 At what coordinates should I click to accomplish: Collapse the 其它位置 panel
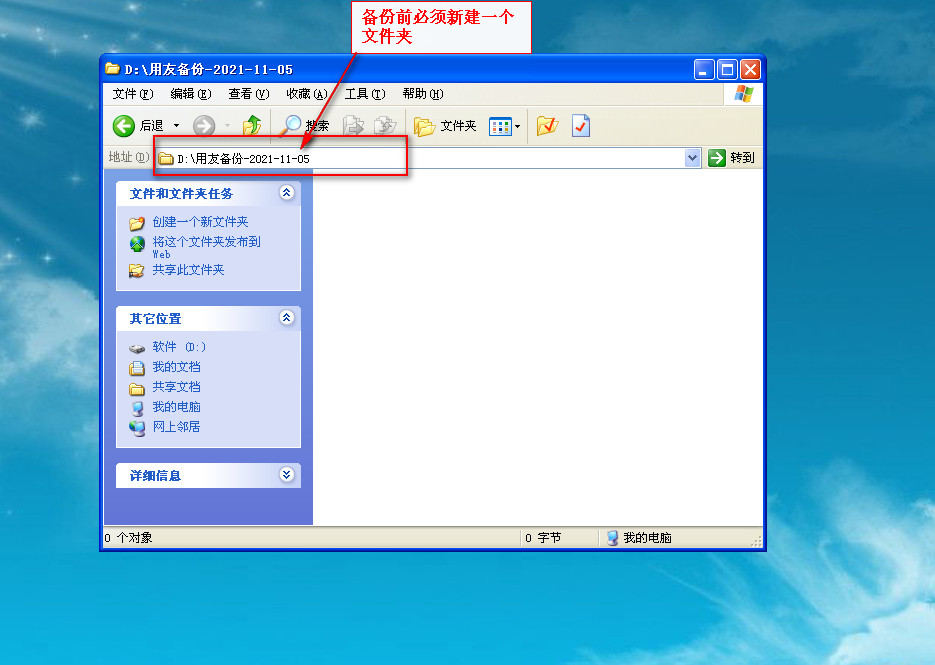tap(287, 318)
